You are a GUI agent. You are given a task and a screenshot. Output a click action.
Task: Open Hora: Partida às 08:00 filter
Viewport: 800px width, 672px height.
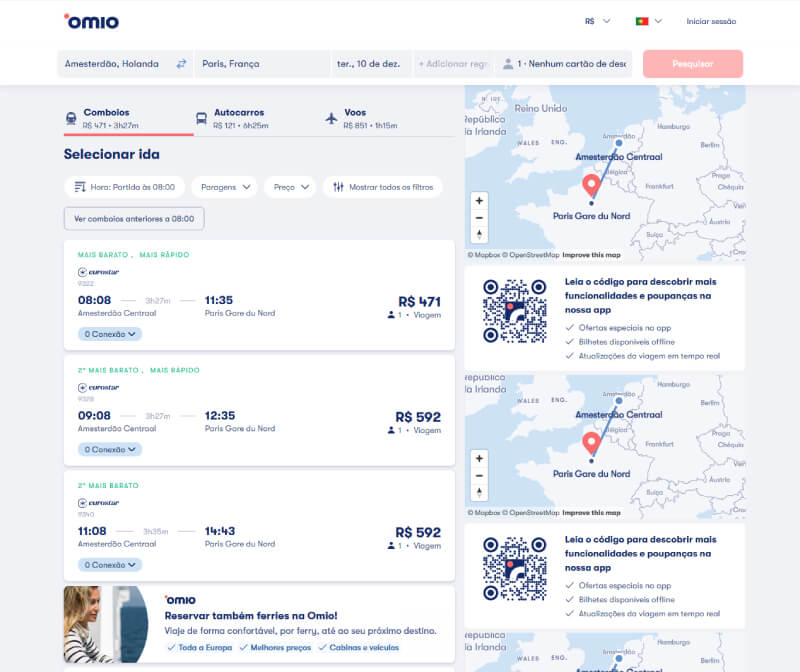click(124, 187)
